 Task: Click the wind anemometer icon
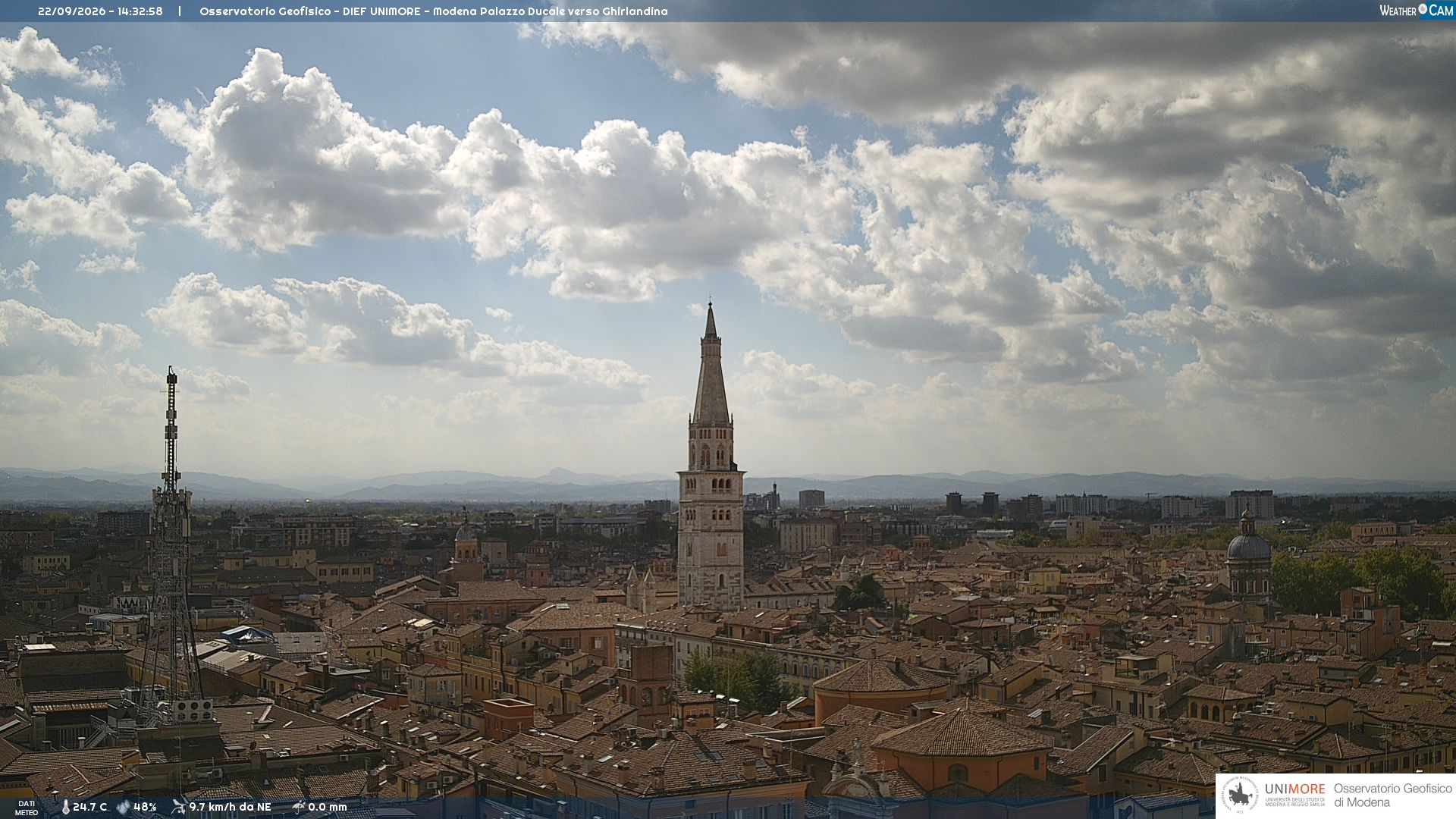coord(178,807)
